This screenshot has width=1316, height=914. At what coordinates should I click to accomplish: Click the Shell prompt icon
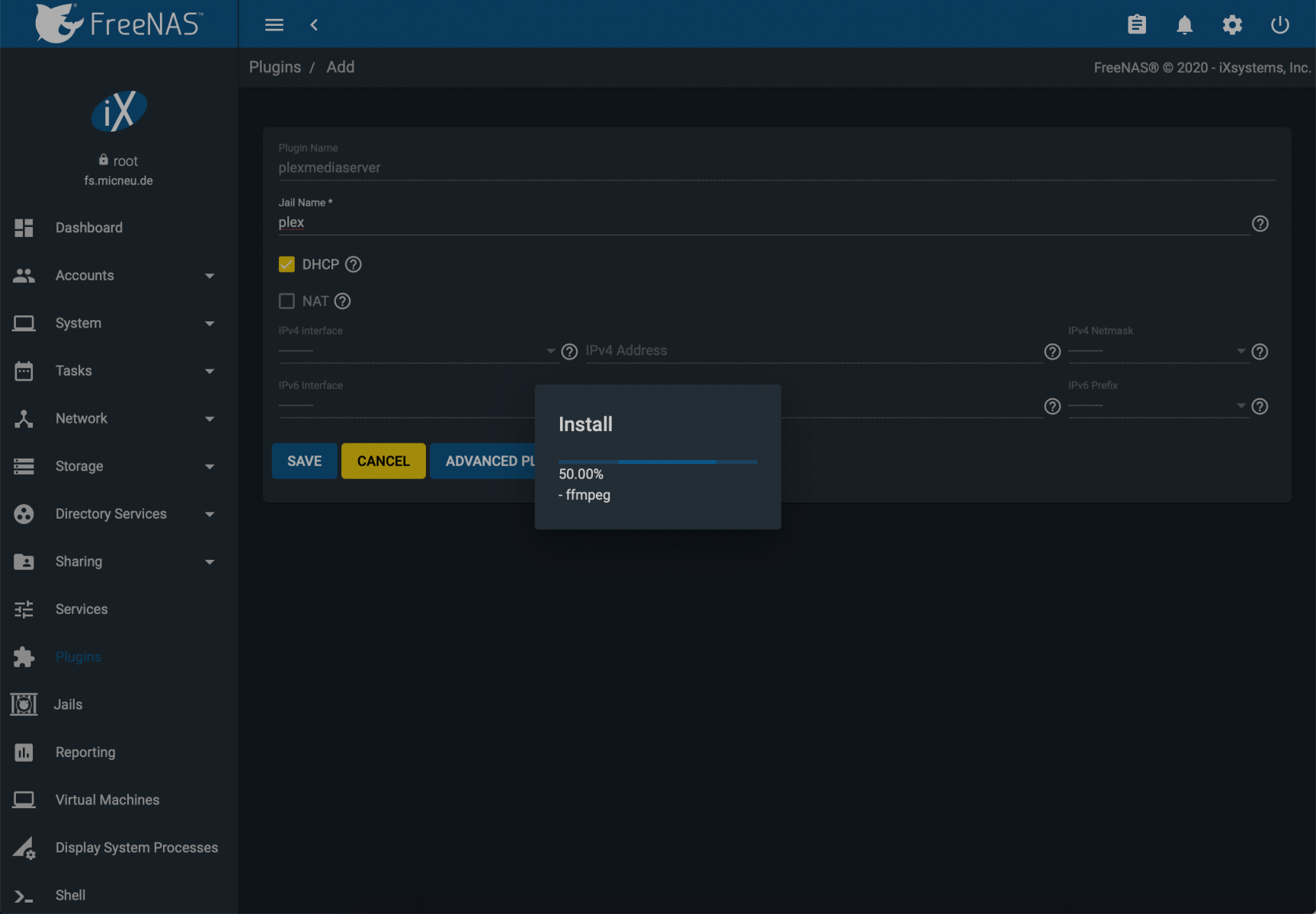[24, 897]
